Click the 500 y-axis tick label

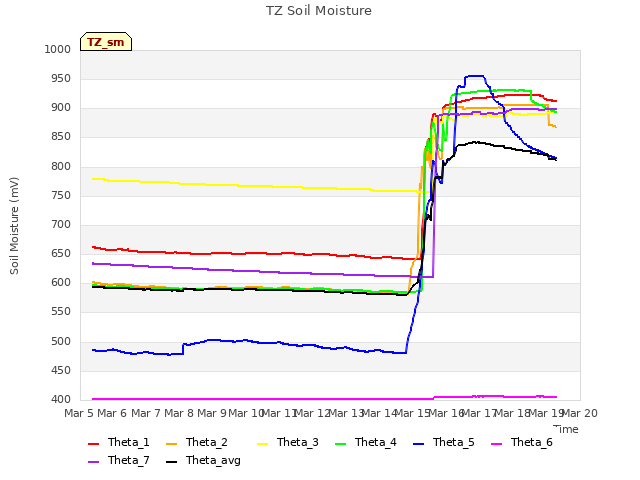(x=61, y=341)
